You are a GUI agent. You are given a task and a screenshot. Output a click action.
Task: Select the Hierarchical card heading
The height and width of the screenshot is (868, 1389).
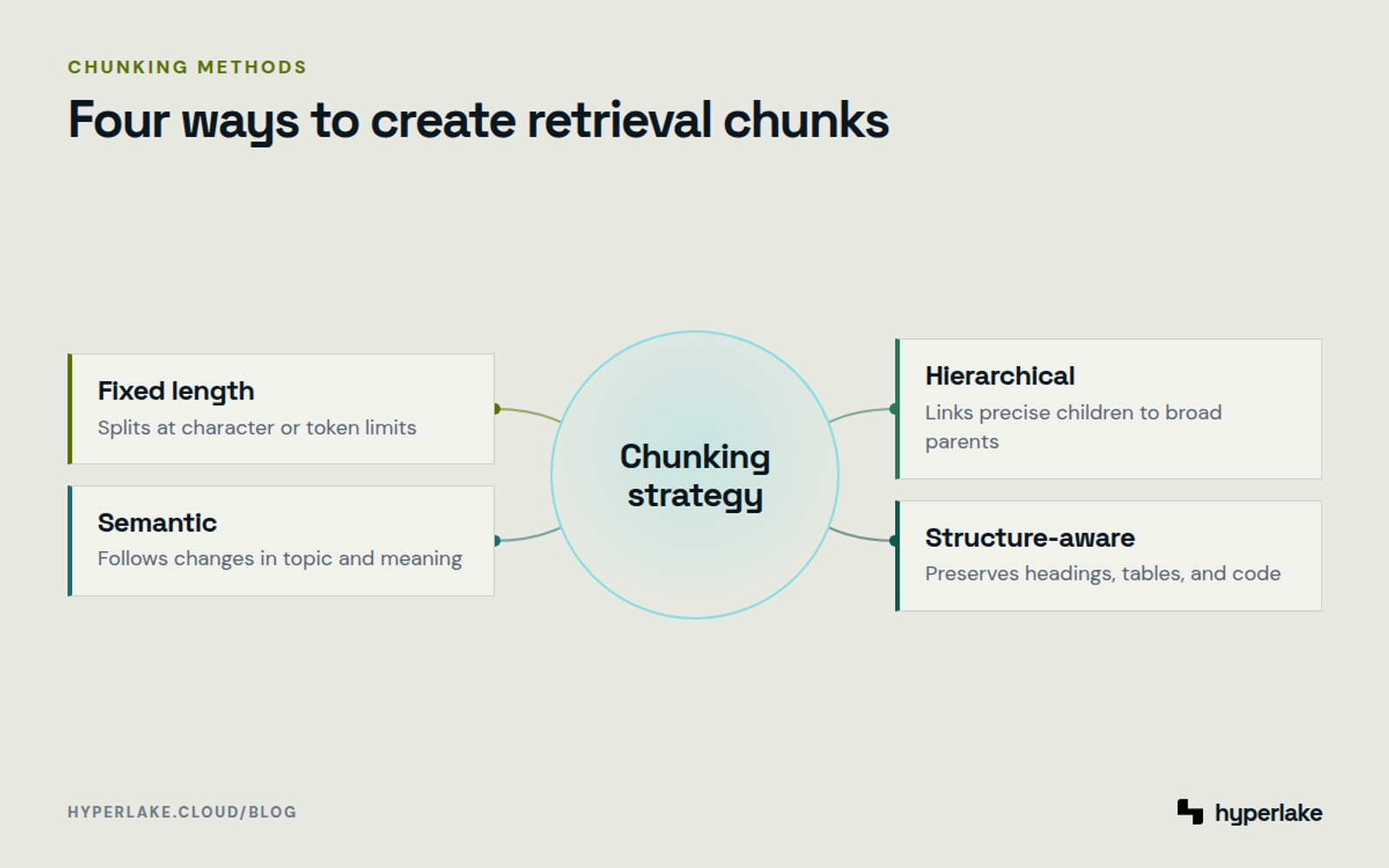click(x=1000, y=376)
